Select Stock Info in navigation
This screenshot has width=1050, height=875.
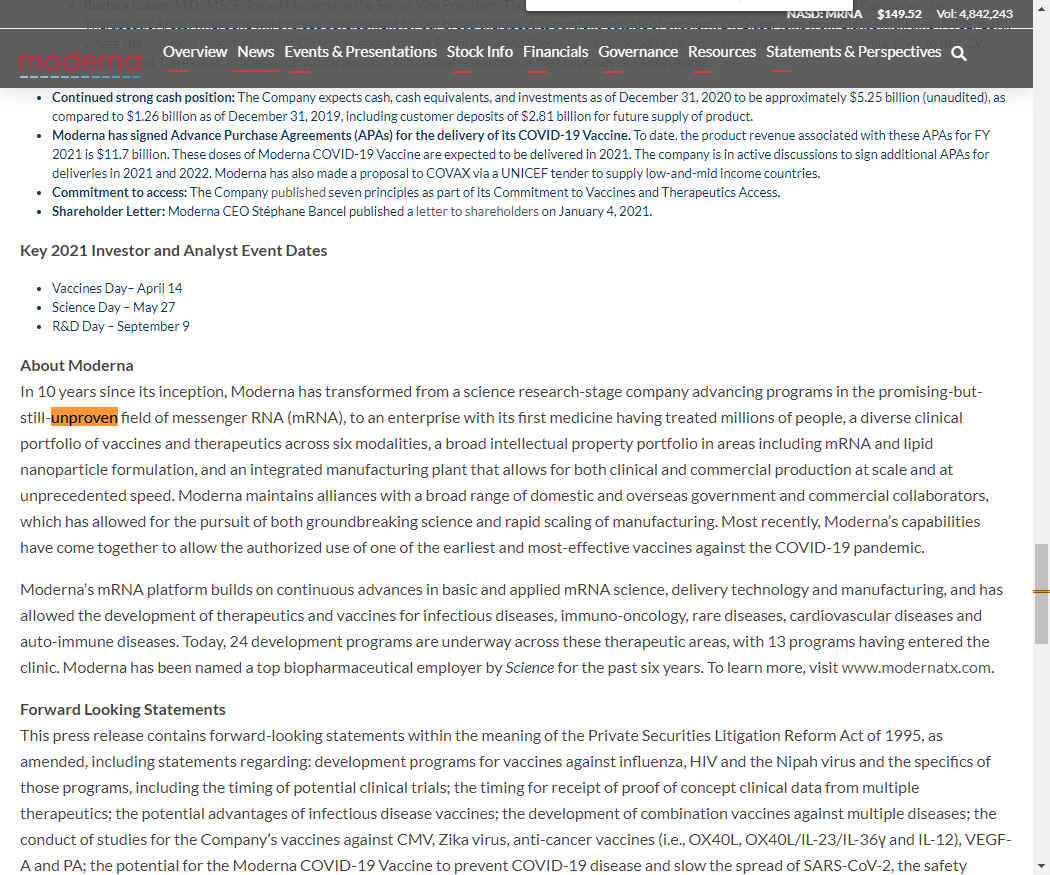point(479,52)
